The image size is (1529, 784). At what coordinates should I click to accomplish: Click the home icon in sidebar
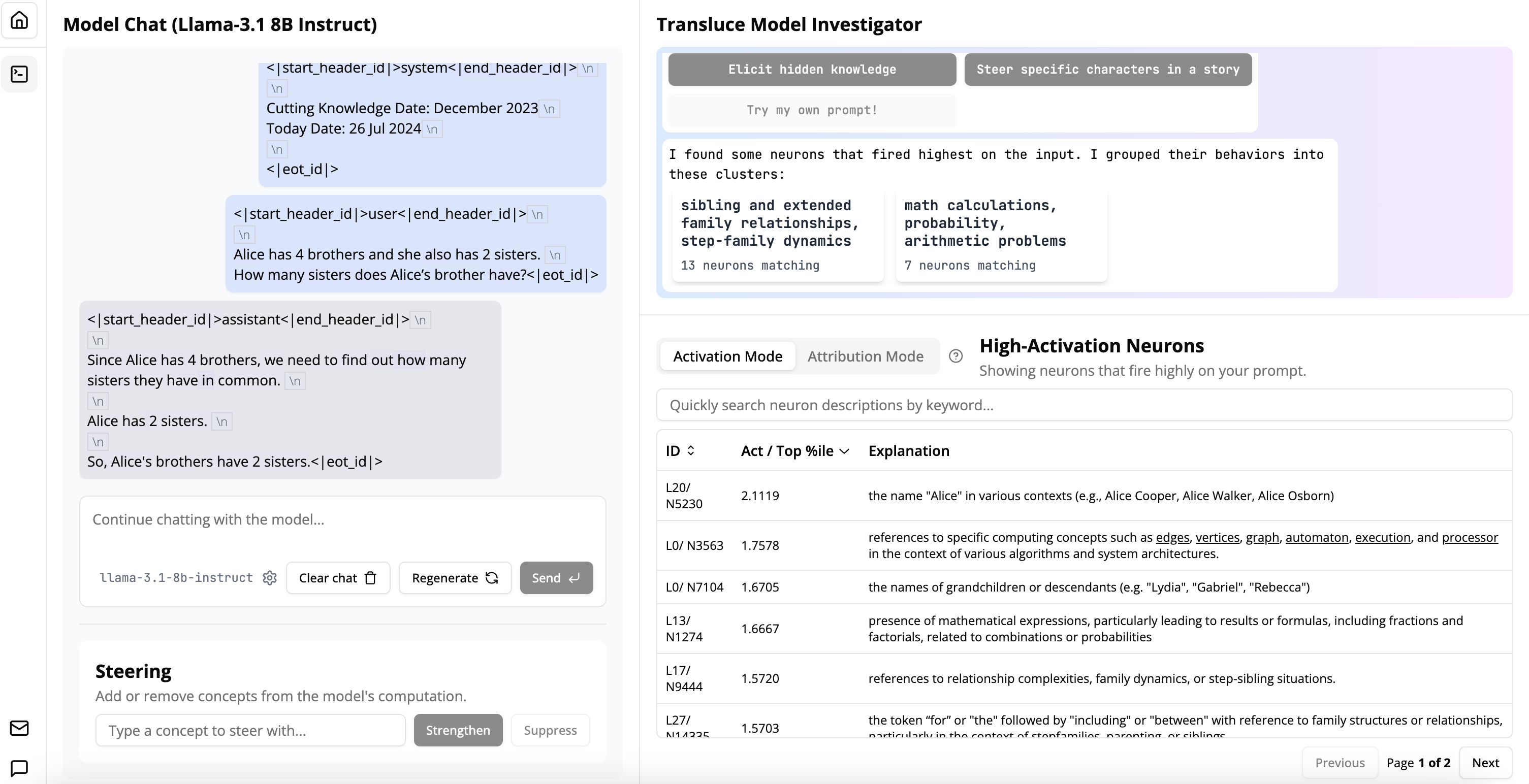click(19, 20)
